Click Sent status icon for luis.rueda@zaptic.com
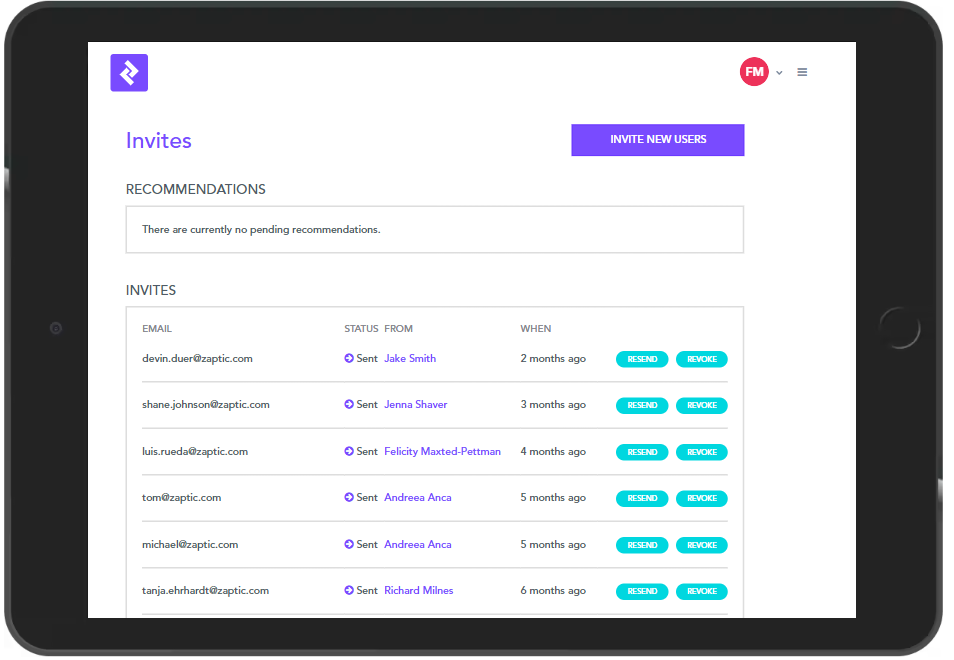 pos(349,452)
